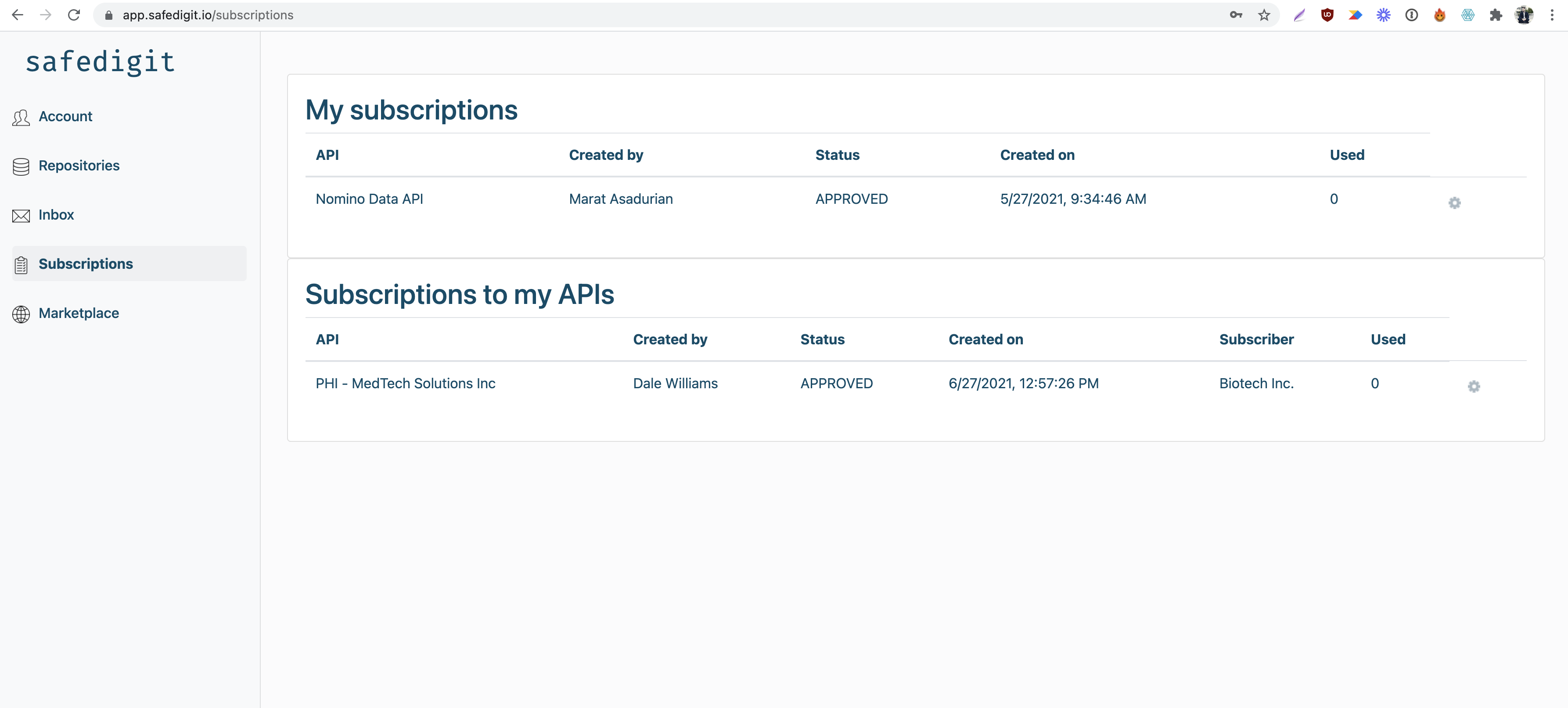
Task: Click the browser profile avatar
Action: pyautogui.click(x=1524, y=14)
